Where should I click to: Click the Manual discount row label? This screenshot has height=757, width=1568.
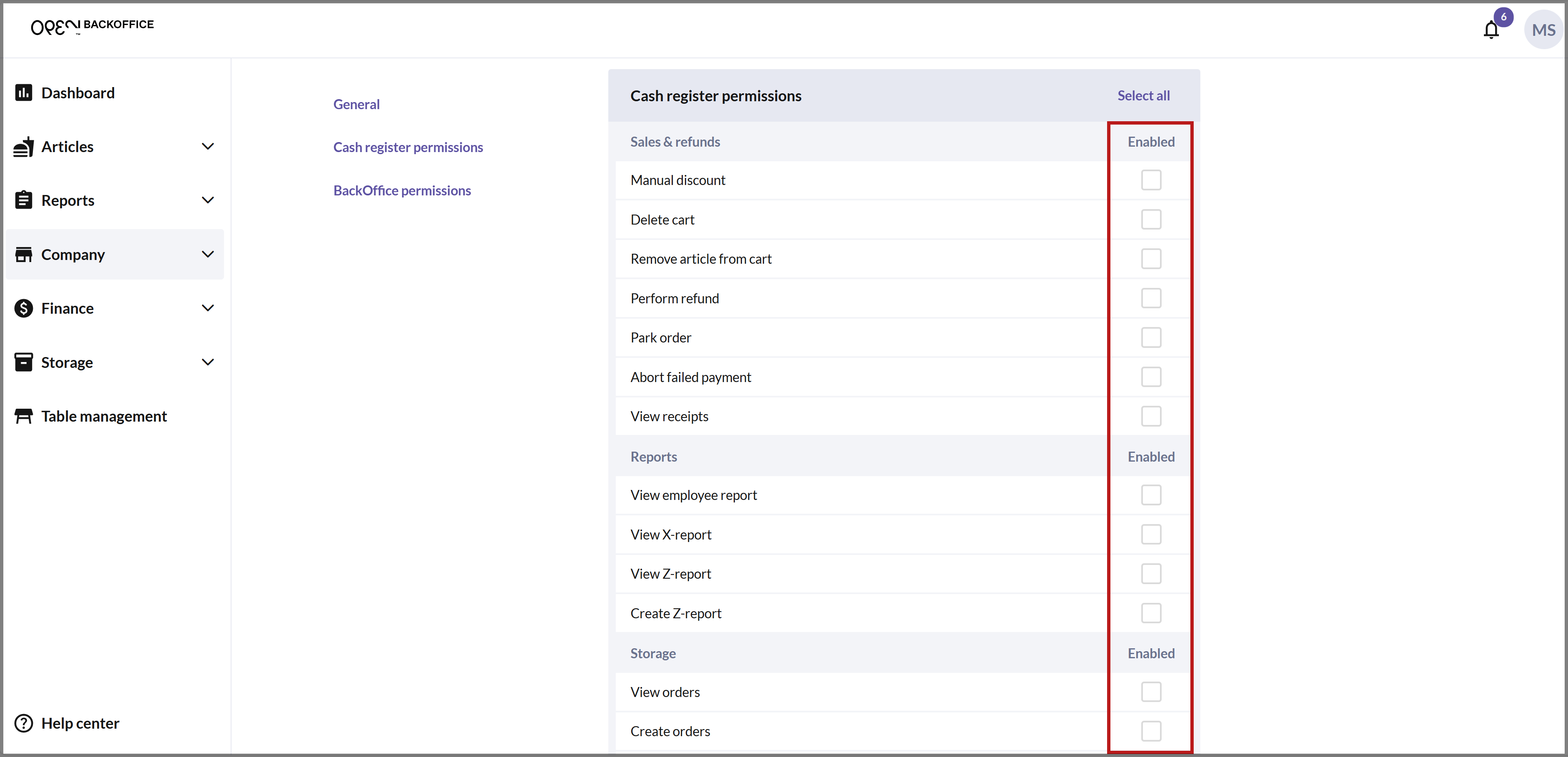[x=677, y=180]
